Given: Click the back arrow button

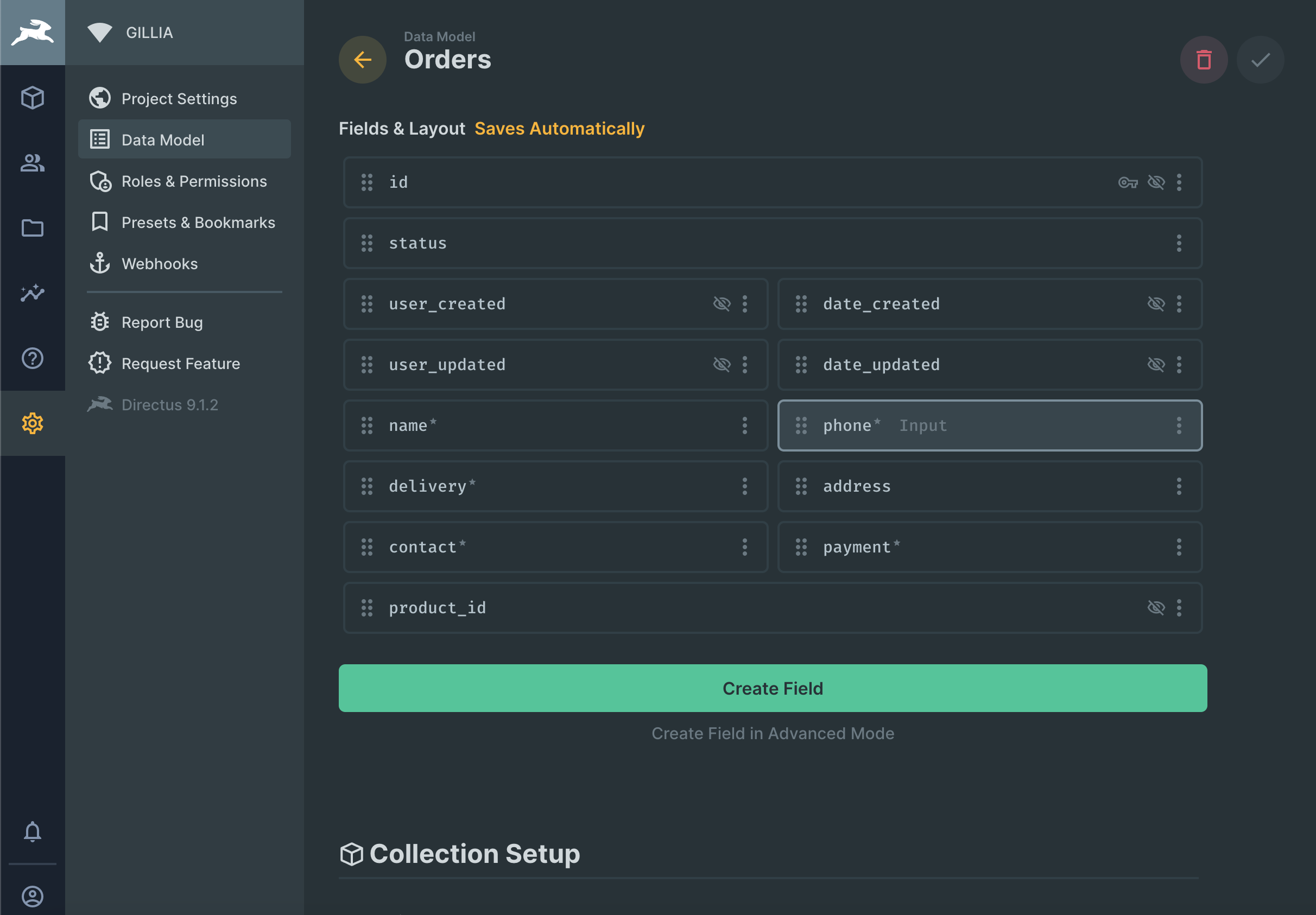Looking at the screenshot, I should tap(362, 60).
